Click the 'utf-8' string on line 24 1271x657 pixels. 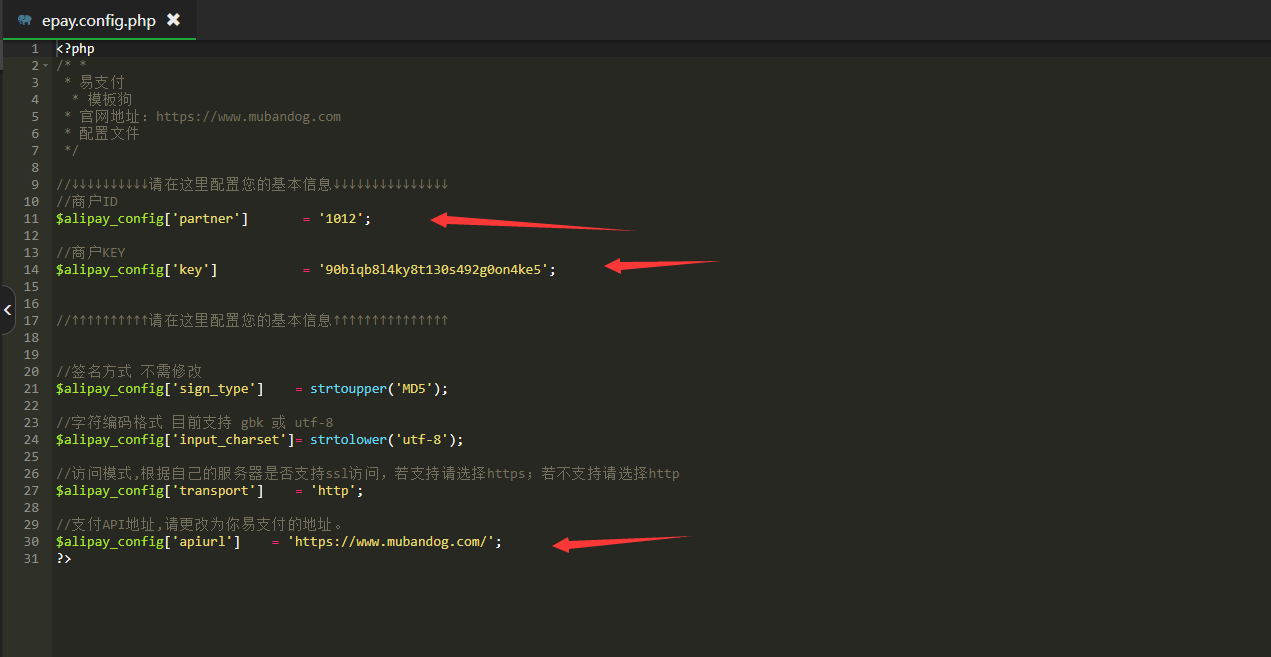coord(425,440)
